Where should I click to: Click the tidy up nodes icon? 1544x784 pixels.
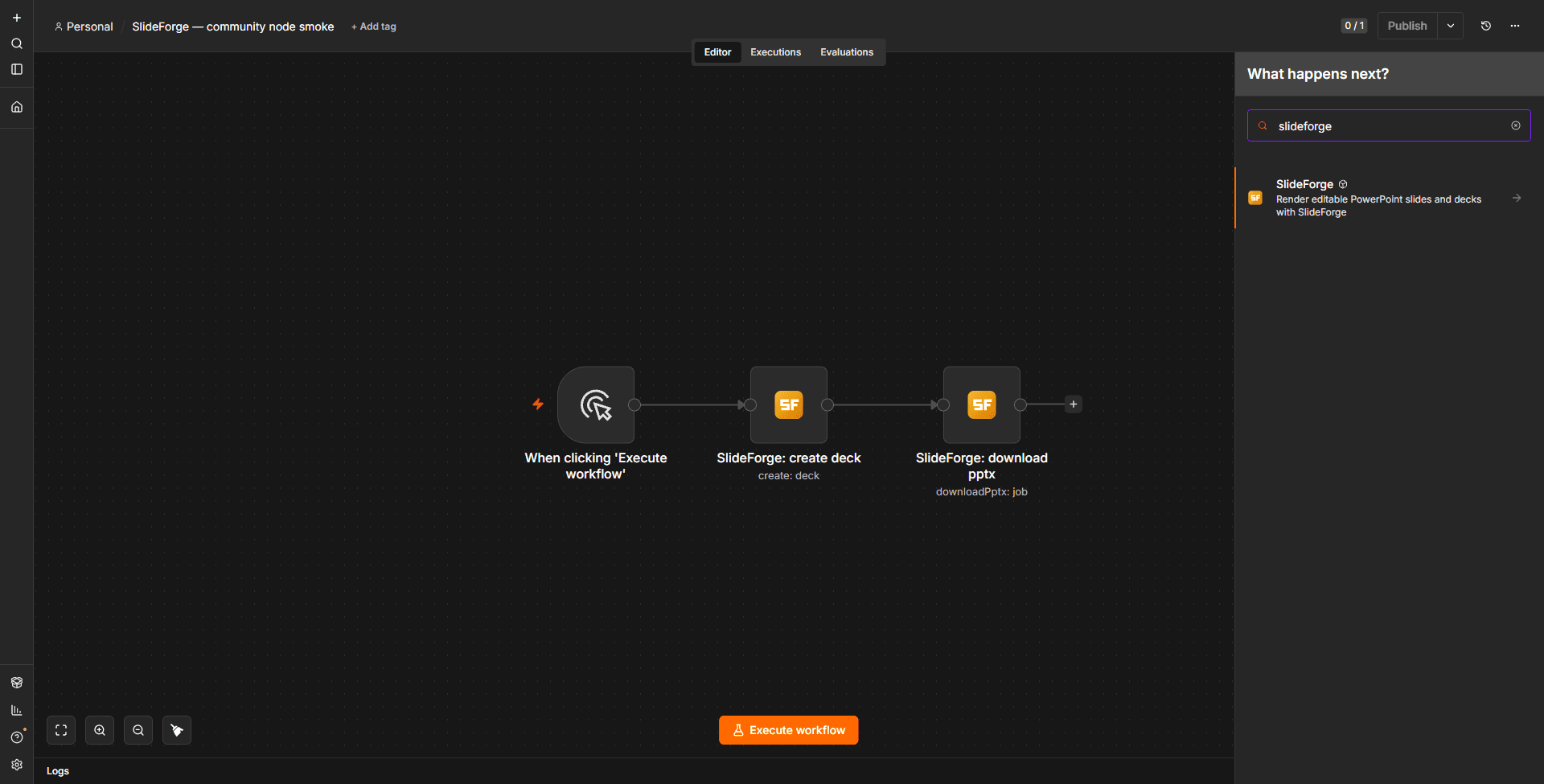[x=177, y=730]
